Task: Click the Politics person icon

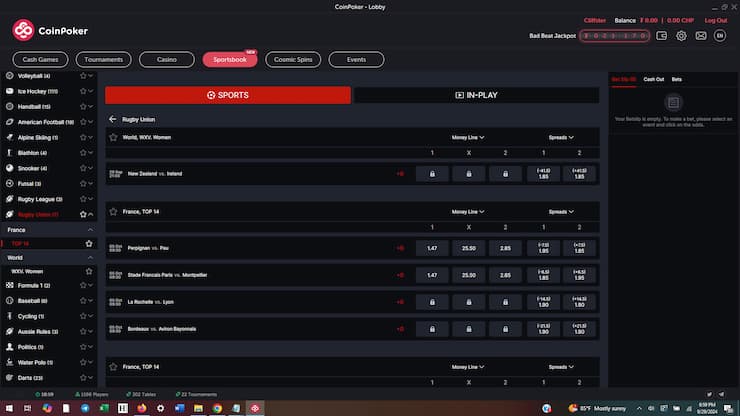Action: [9, 347]
